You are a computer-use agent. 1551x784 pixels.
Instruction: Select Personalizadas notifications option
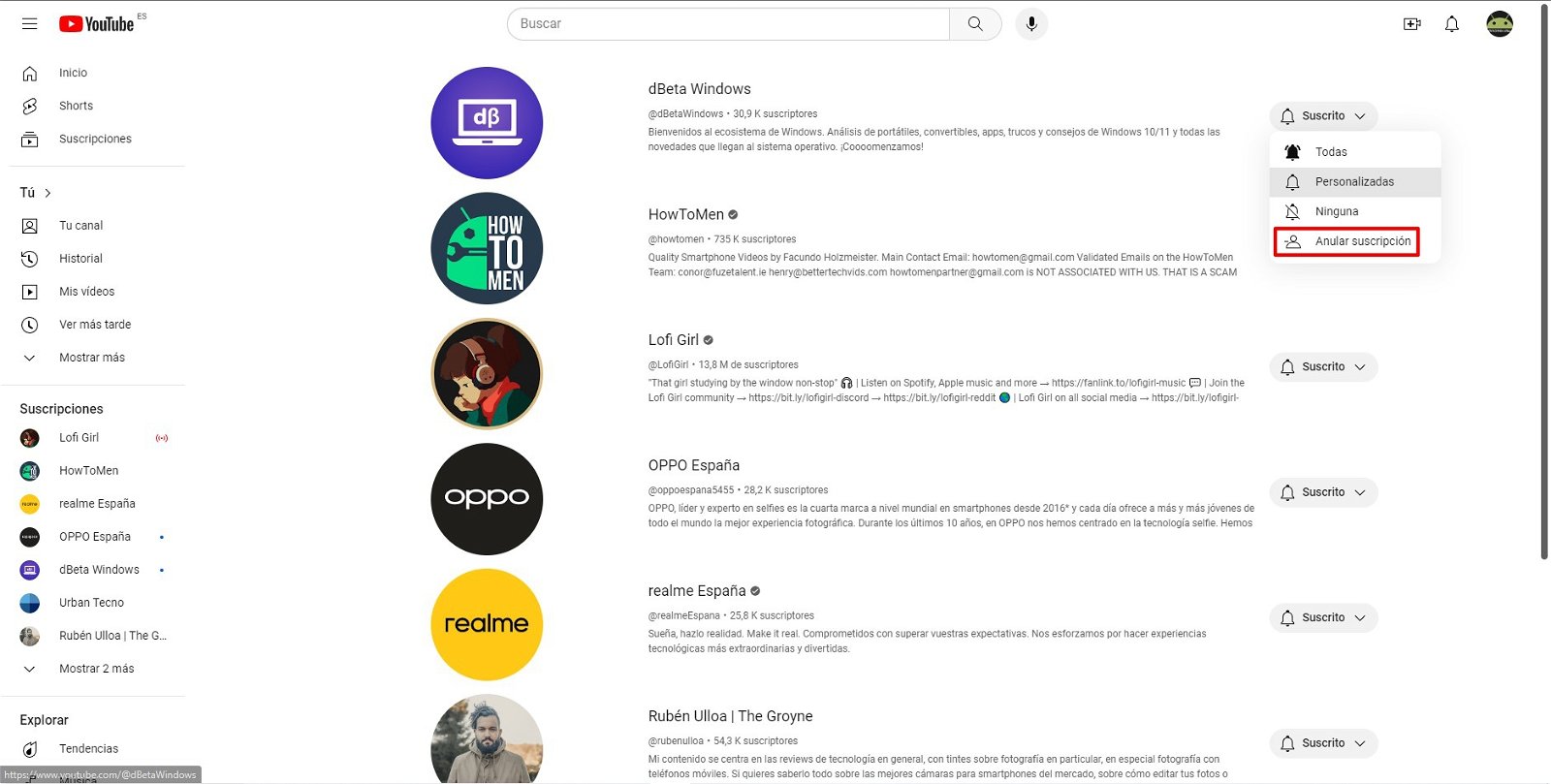1355,182
